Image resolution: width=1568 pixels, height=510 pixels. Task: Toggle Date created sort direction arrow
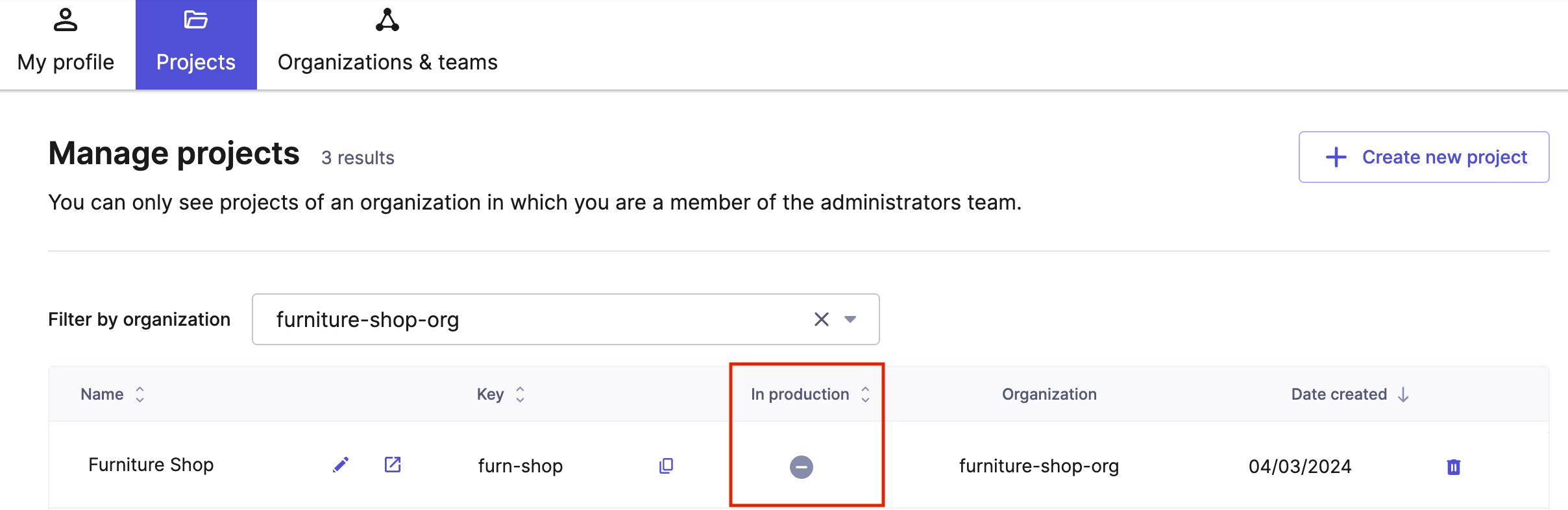(1403, 395)
